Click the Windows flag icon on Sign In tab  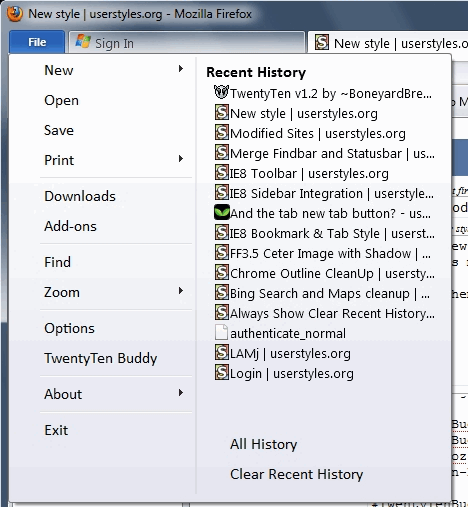pos(83,42)
